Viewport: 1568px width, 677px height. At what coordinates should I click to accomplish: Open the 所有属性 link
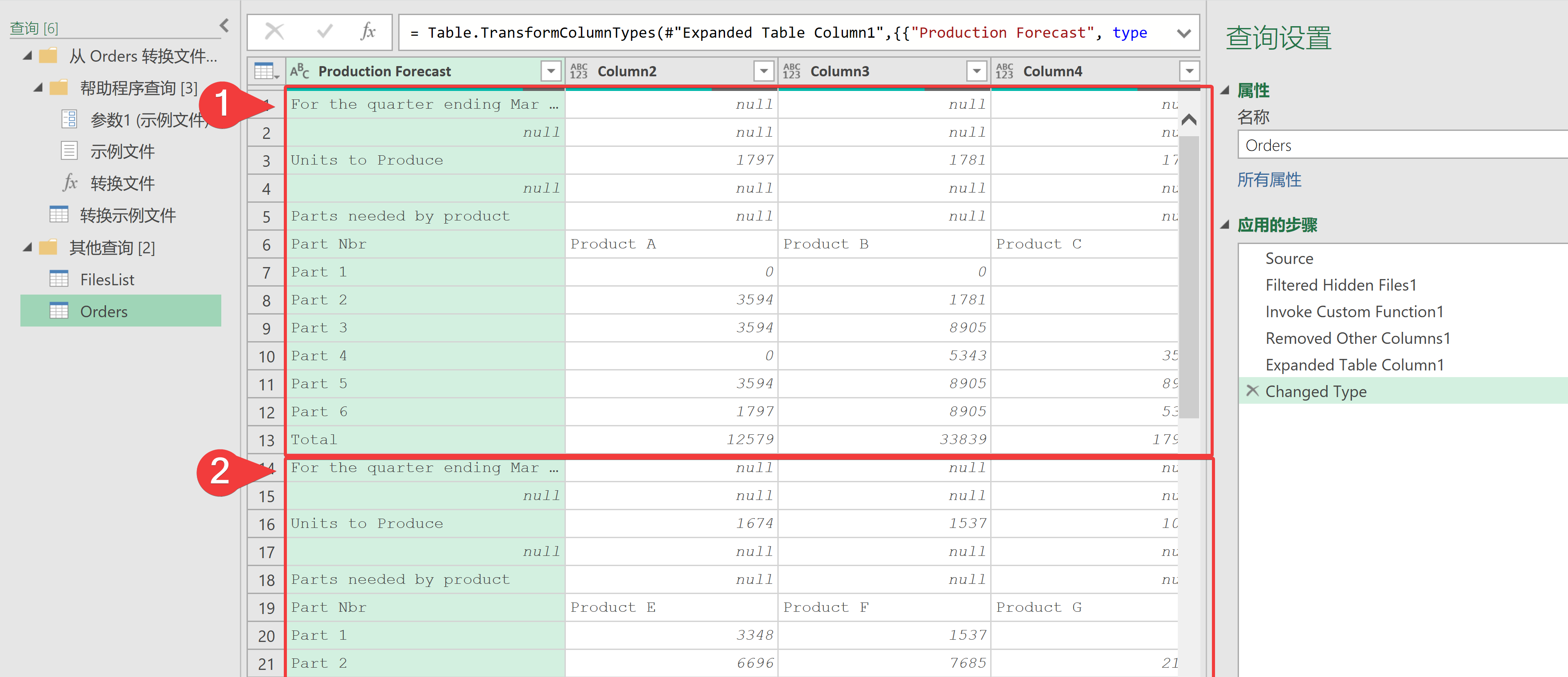point(1269,180)
